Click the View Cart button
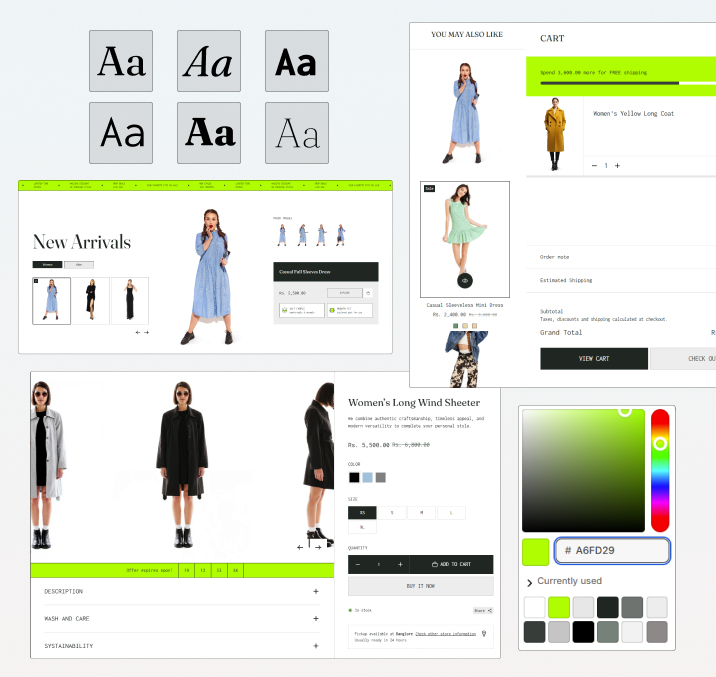This screenshot has height=677, width=716. pyautogui.click(x=594, y=358)
